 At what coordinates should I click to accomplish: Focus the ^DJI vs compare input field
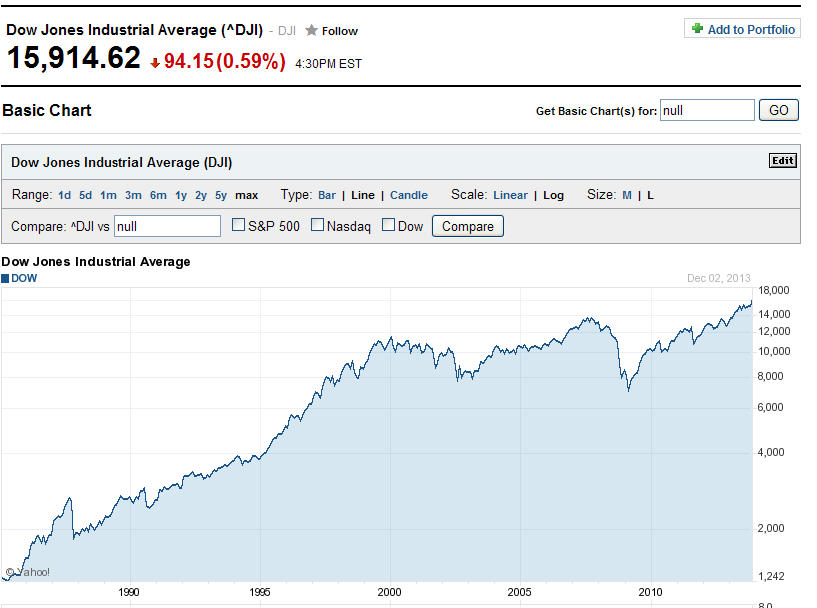point(167,226)
